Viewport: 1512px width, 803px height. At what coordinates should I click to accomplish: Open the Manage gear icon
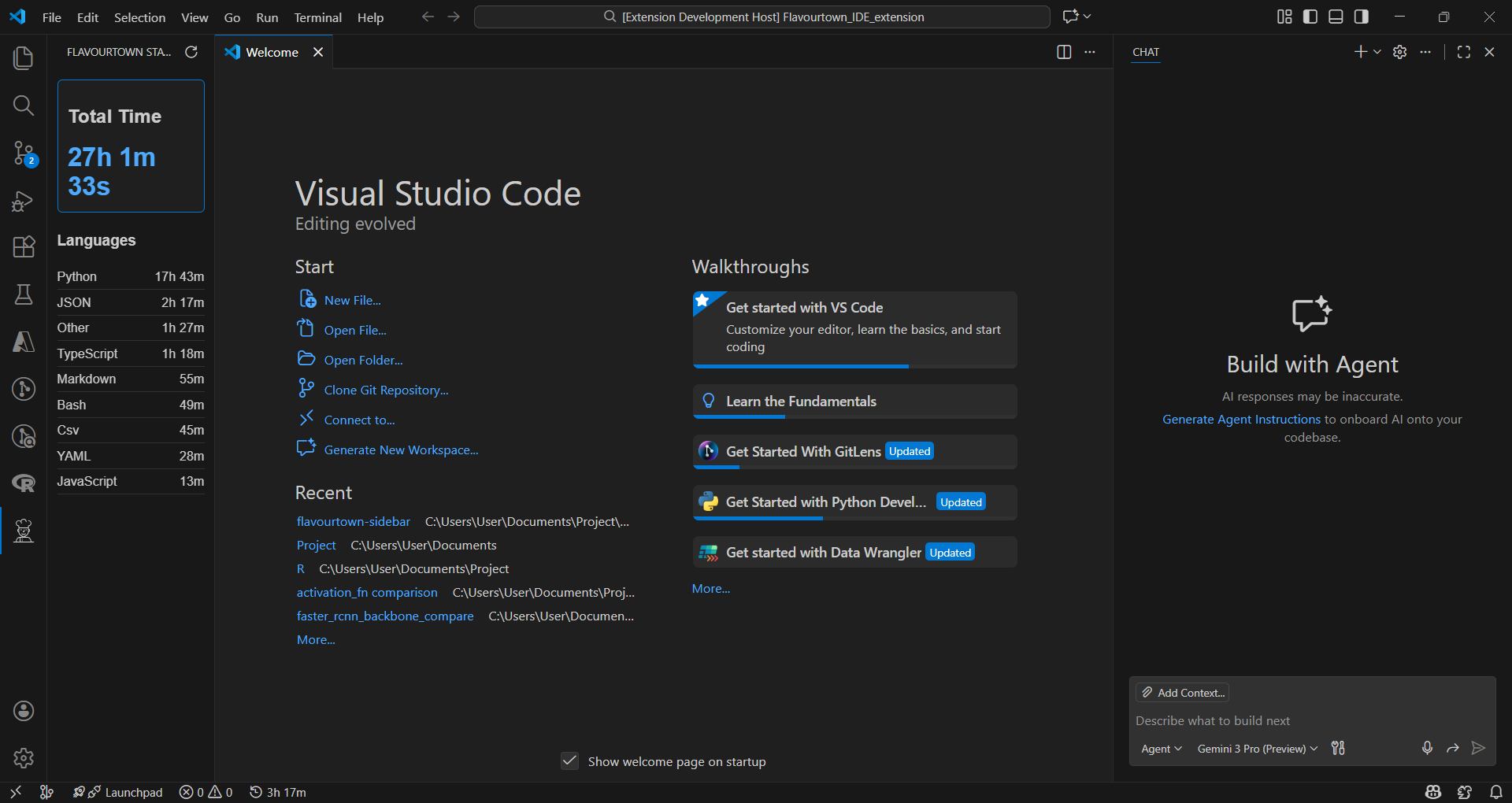pos(24,758)
